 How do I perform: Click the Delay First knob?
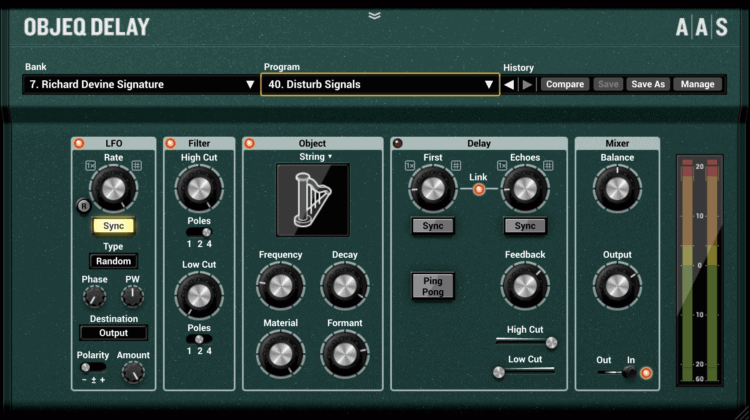433,189
